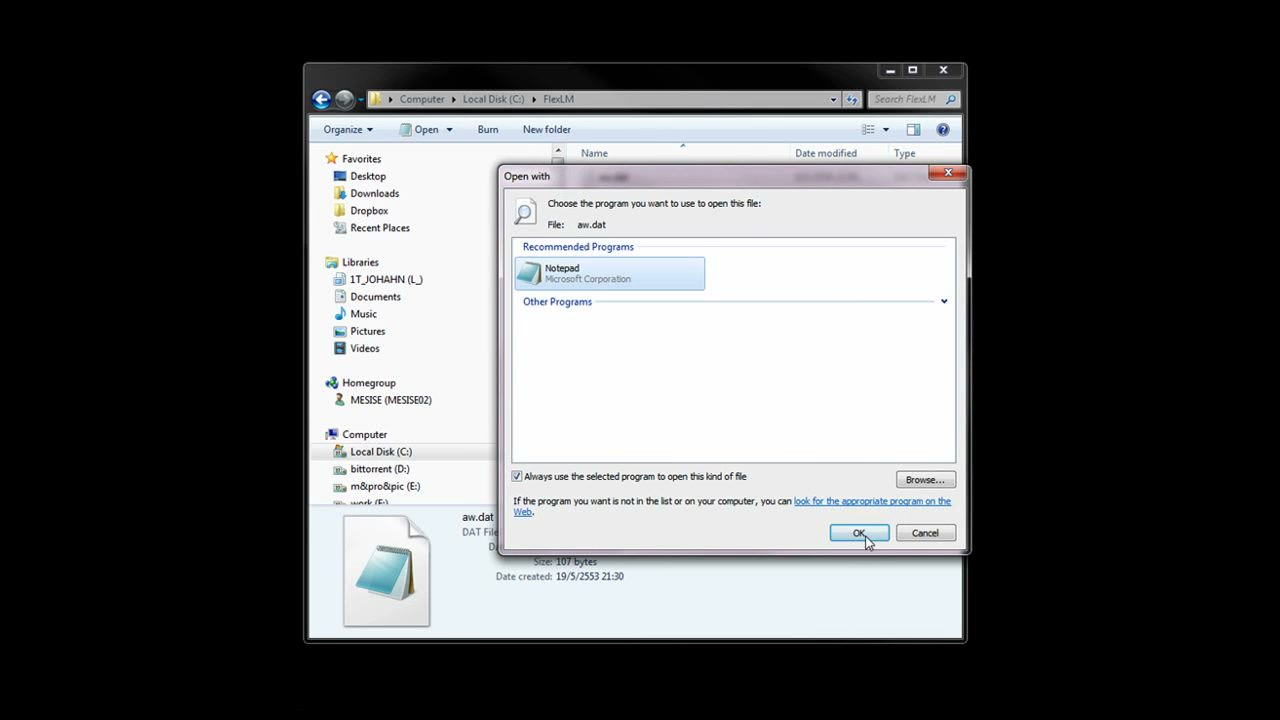The height and width of the screenshot is (720, 1280).
Task: Select Notepad in Recommended Programs
Action: coord(610,273)
